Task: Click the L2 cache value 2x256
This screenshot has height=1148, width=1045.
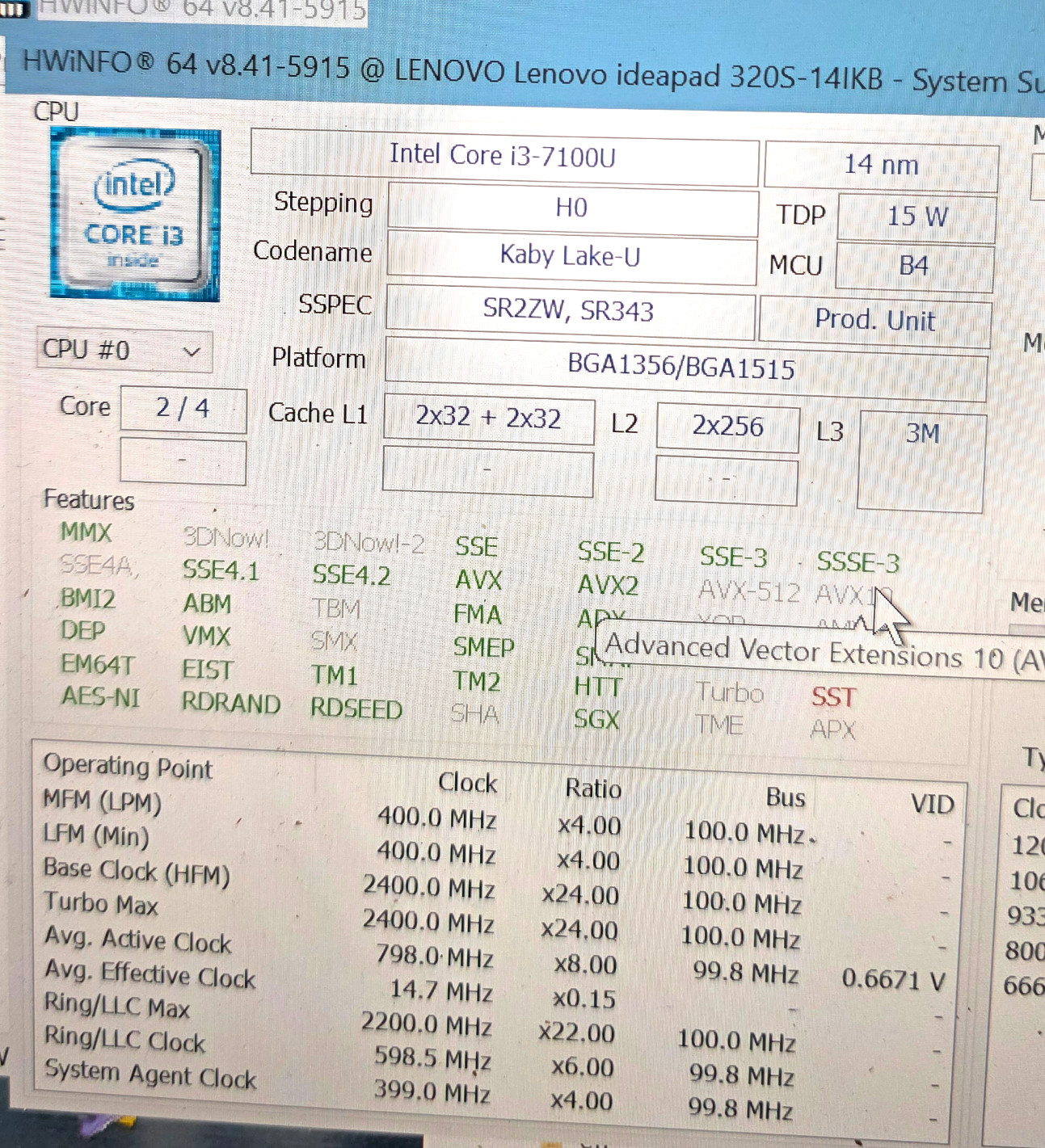Action: click(727, 427)
